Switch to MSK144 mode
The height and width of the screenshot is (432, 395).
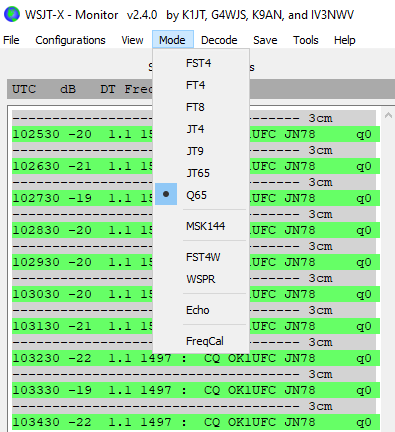201,226
